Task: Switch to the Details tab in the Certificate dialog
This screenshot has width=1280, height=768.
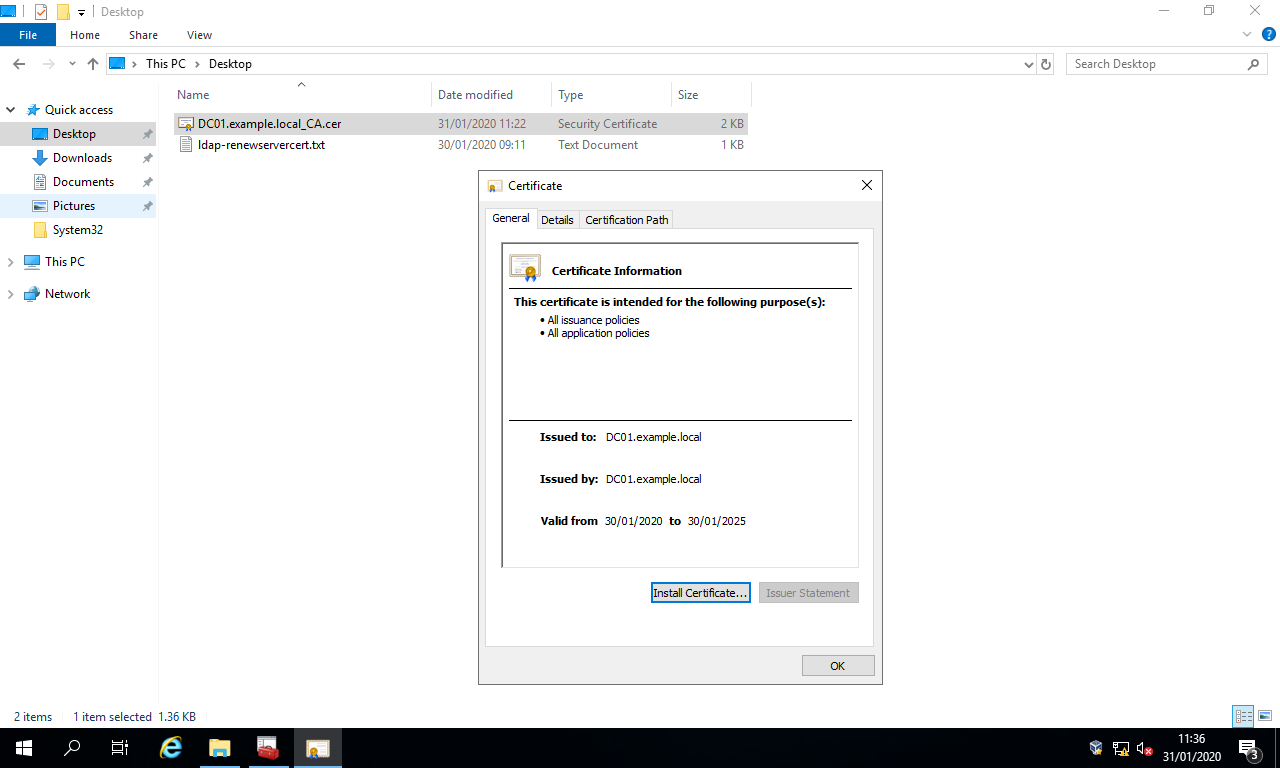Action: 557,219
